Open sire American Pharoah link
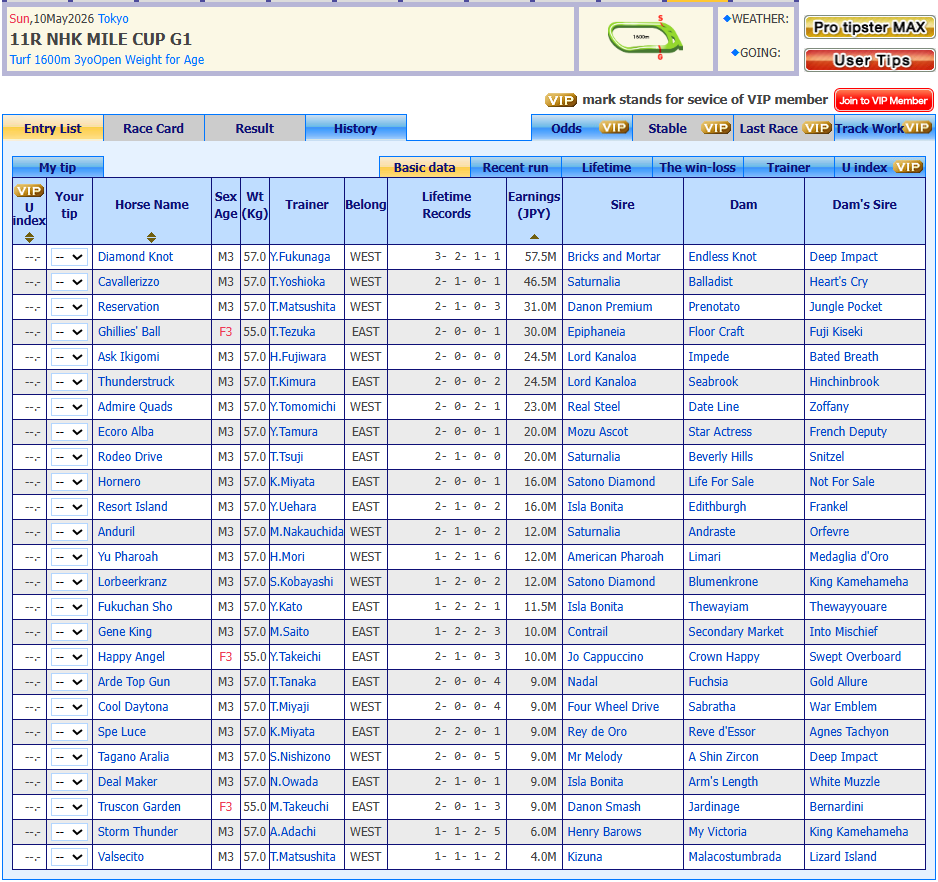 point(616,556)
